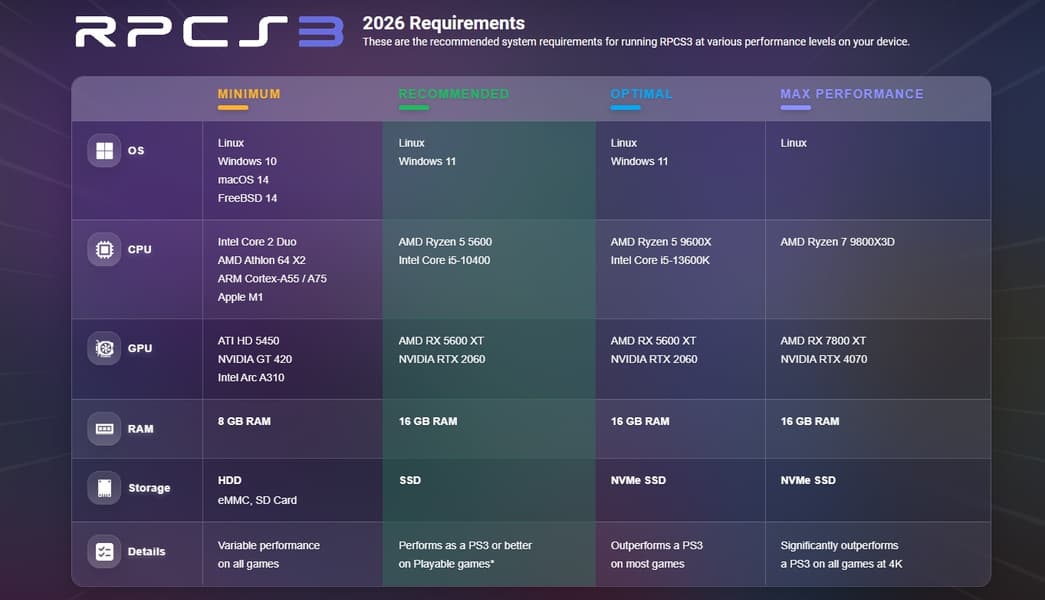
Task: Click the FreeBSD 14 entry
Action: (247, 198)
